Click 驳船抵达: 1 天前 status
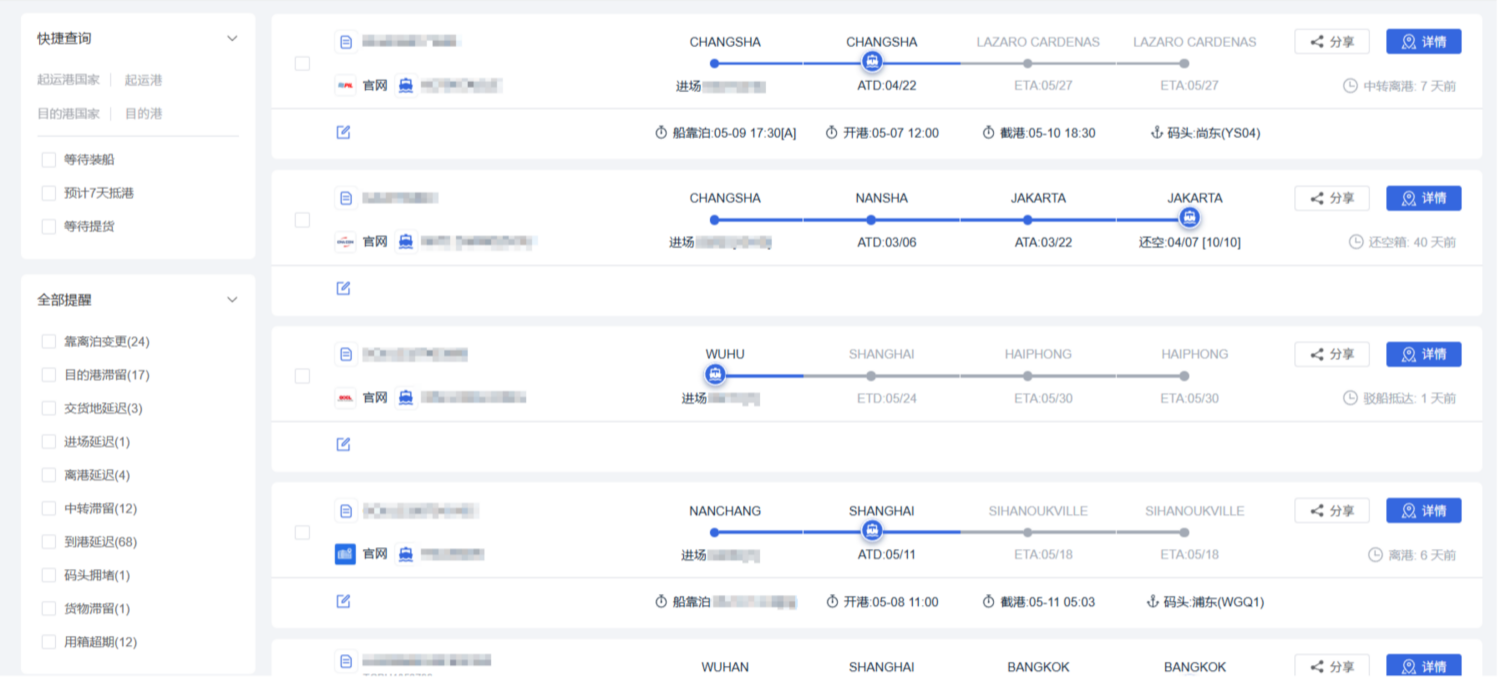Viewport: 1500px width, 677px height. 1409,398
